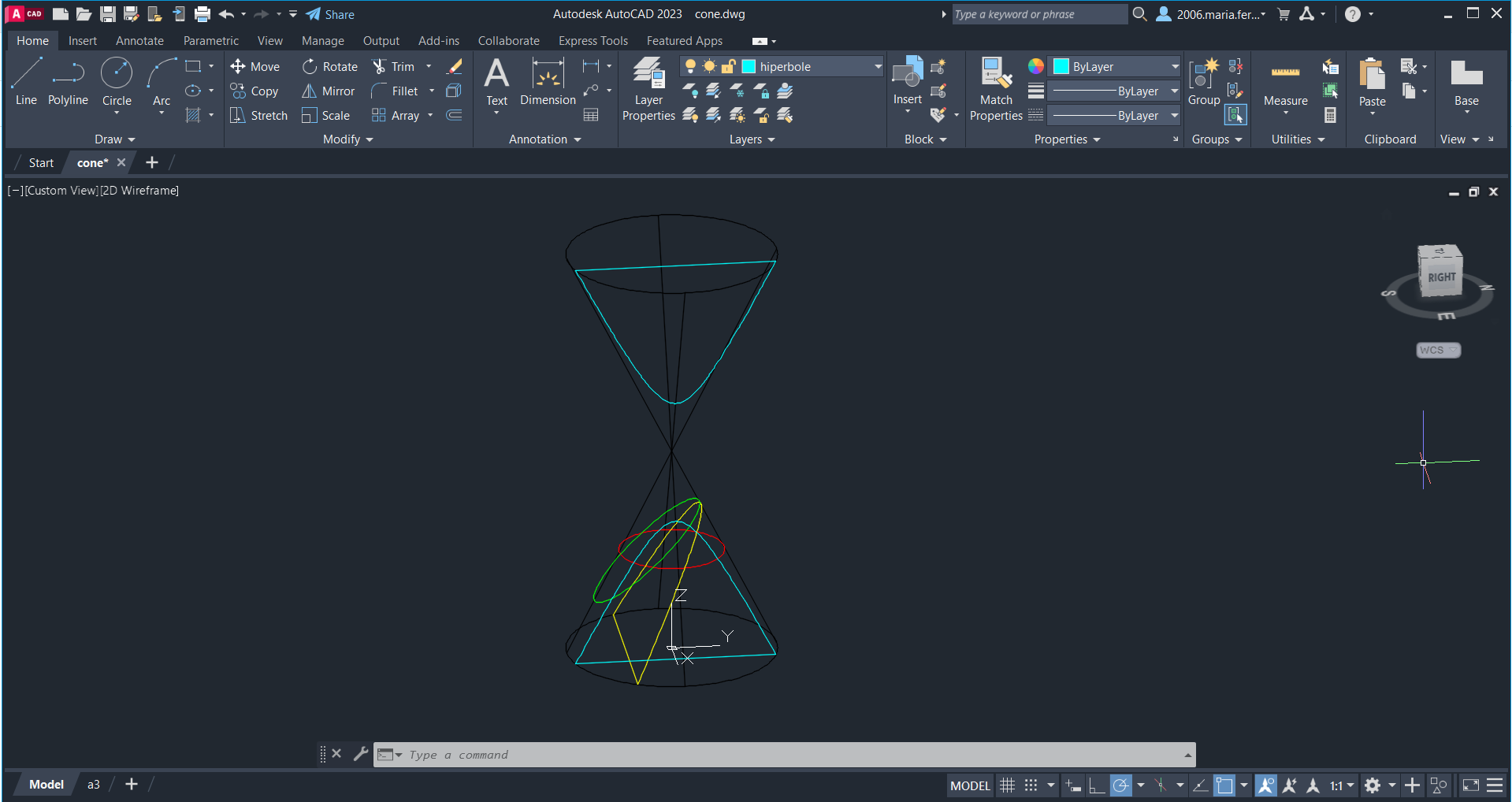Click the command line input field
This screenshot has height=802, width=1512.
(780, 755)
